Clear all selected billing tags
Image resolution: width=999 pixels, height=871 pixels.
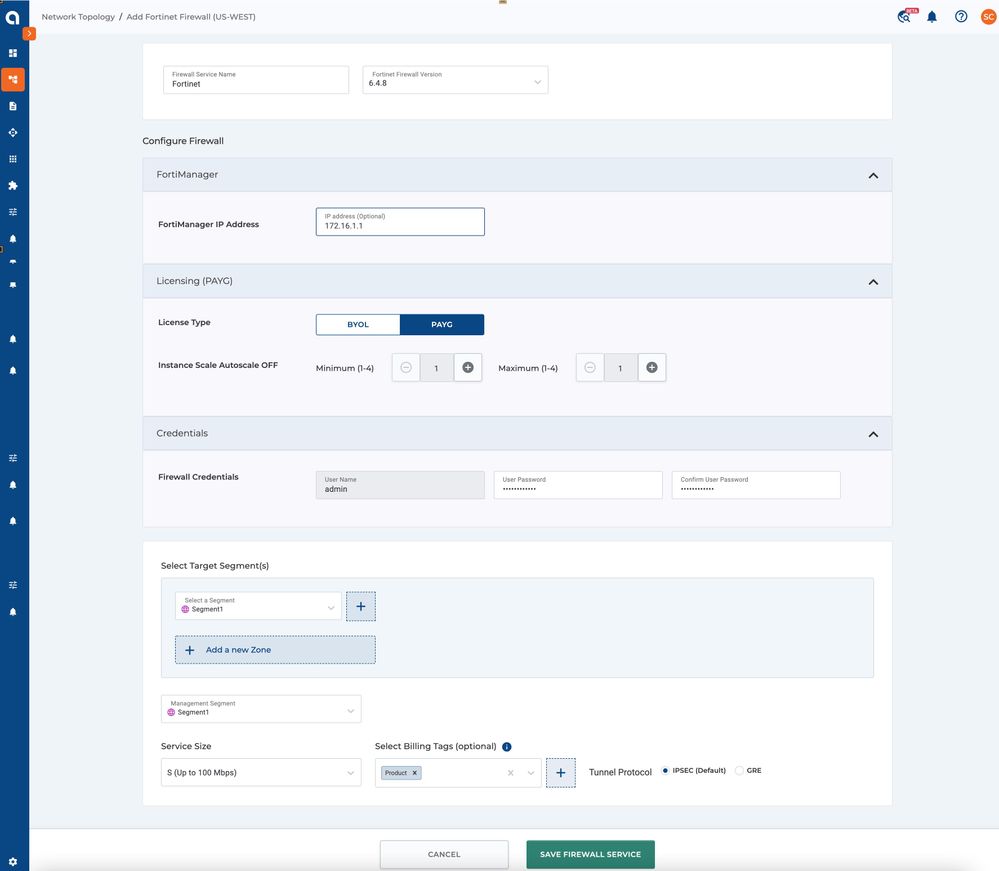[510, 773]
